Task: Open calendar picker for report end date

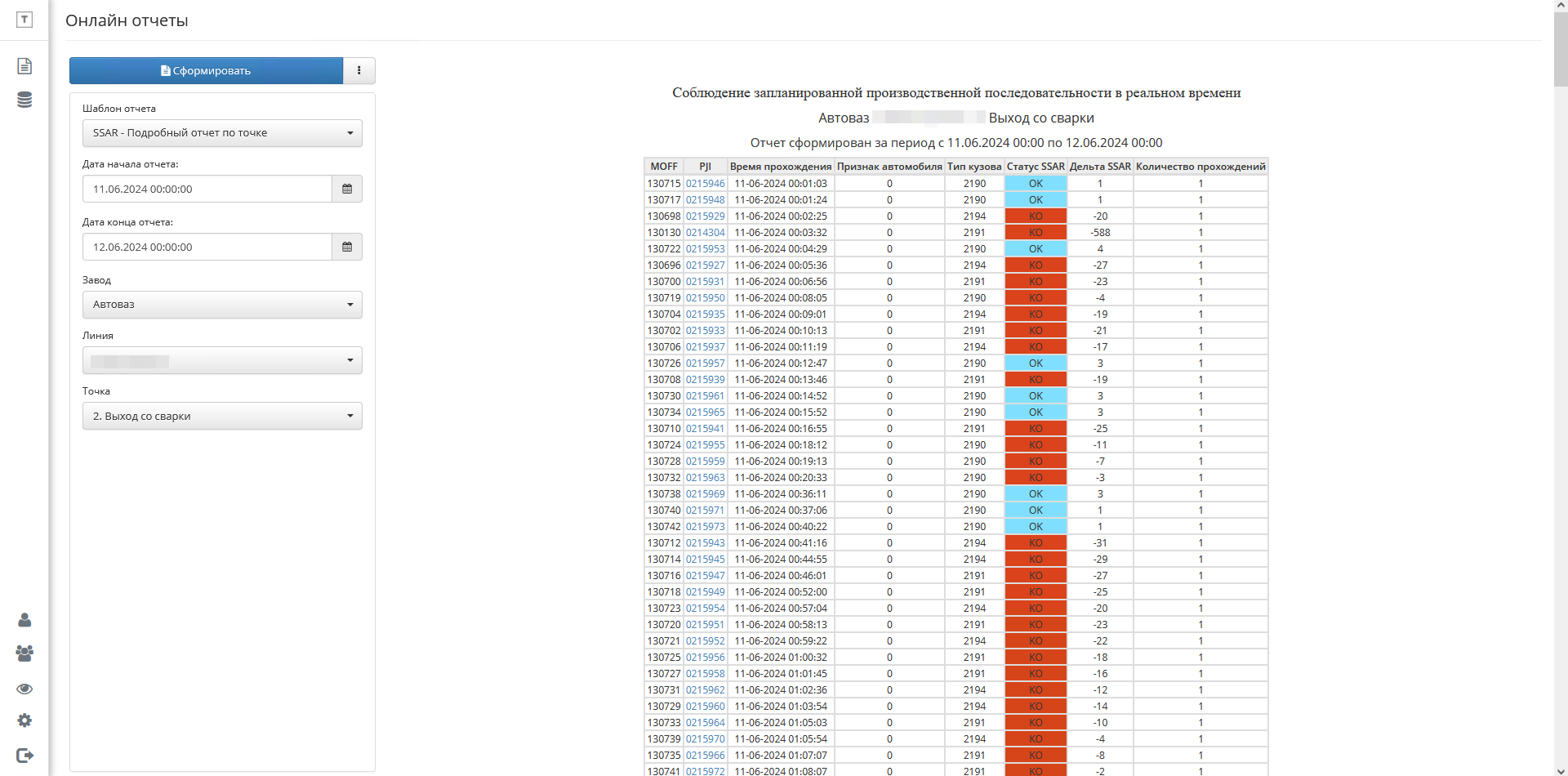Action: (x=347, y=247)
